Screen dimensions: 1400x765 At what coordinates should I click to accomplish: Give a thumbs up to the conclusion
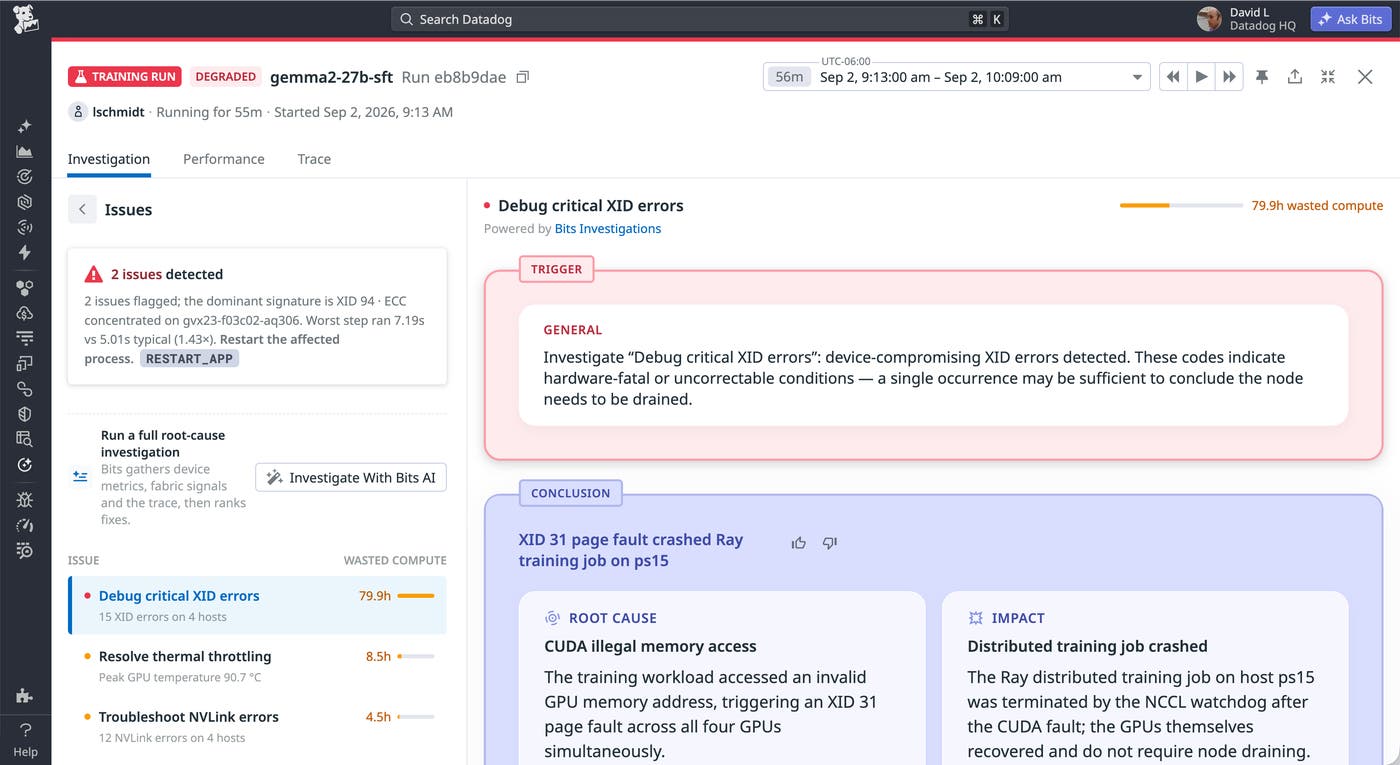point(798,543)
